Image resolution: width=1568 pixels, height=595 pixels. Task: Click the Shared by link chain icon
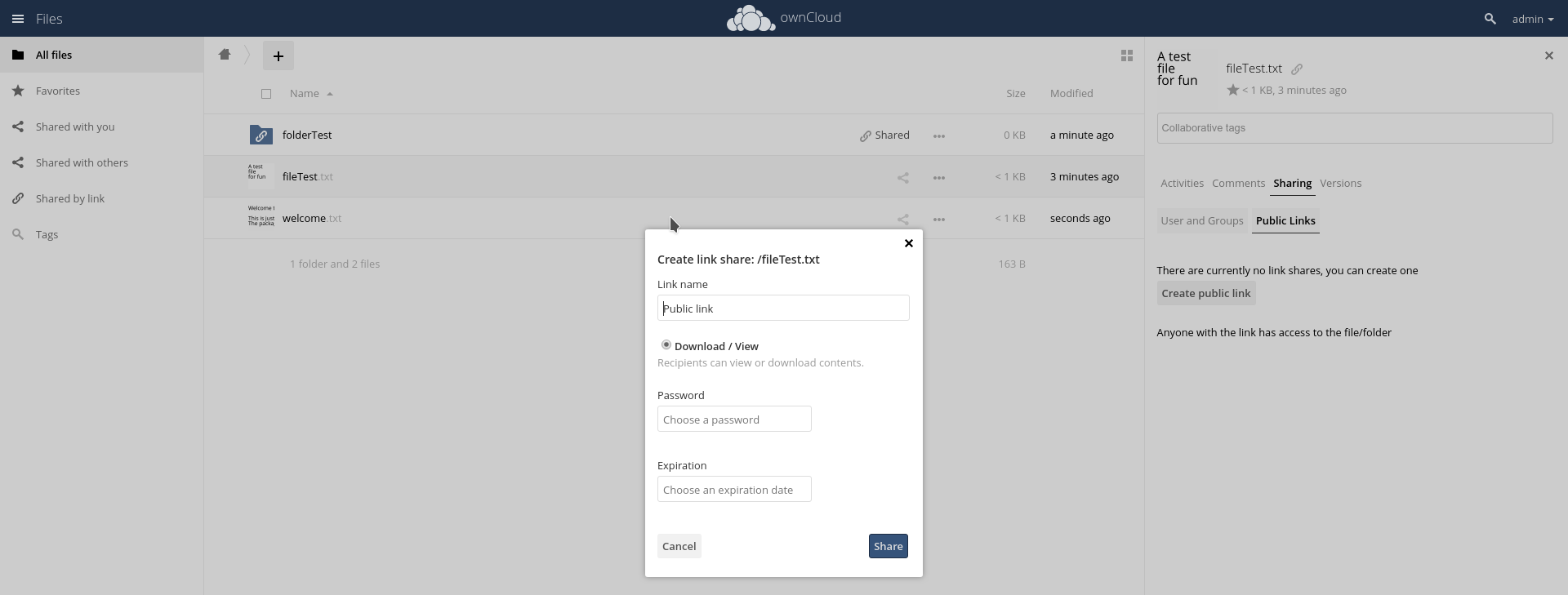click(18, 198)
